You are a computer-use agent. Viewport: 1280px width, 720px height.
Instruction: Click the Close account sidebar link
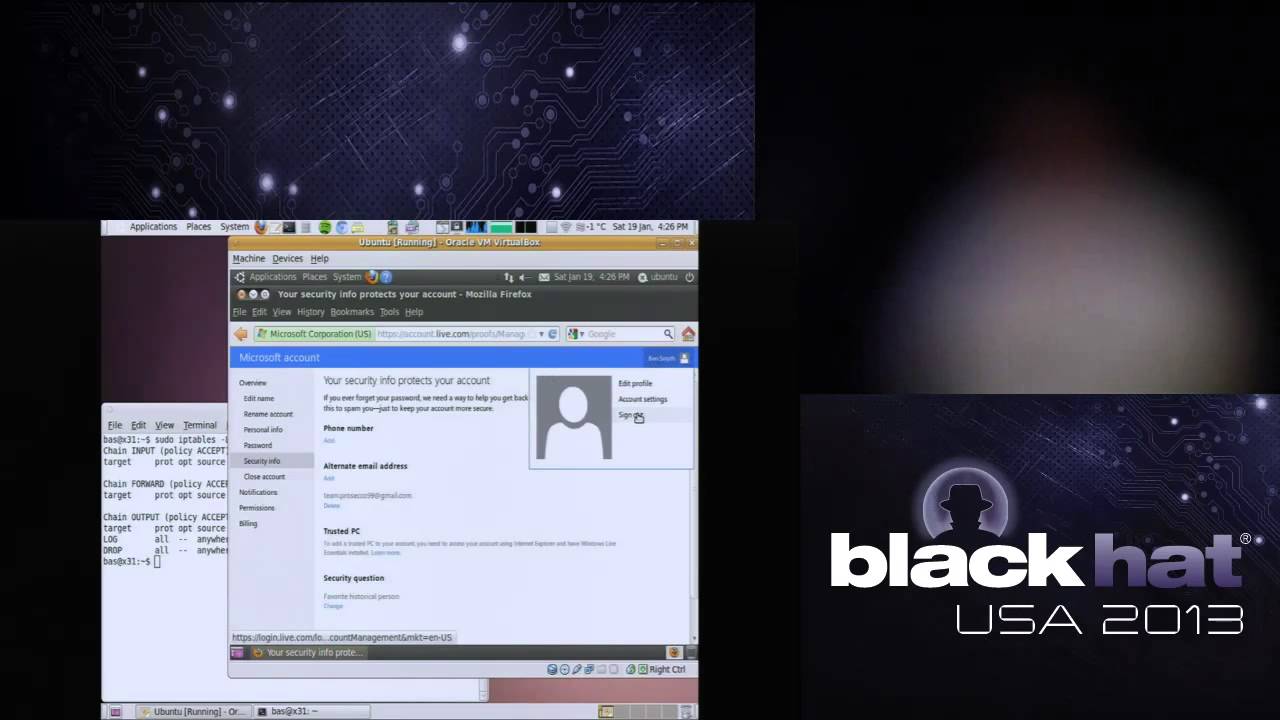coord(264,477)
